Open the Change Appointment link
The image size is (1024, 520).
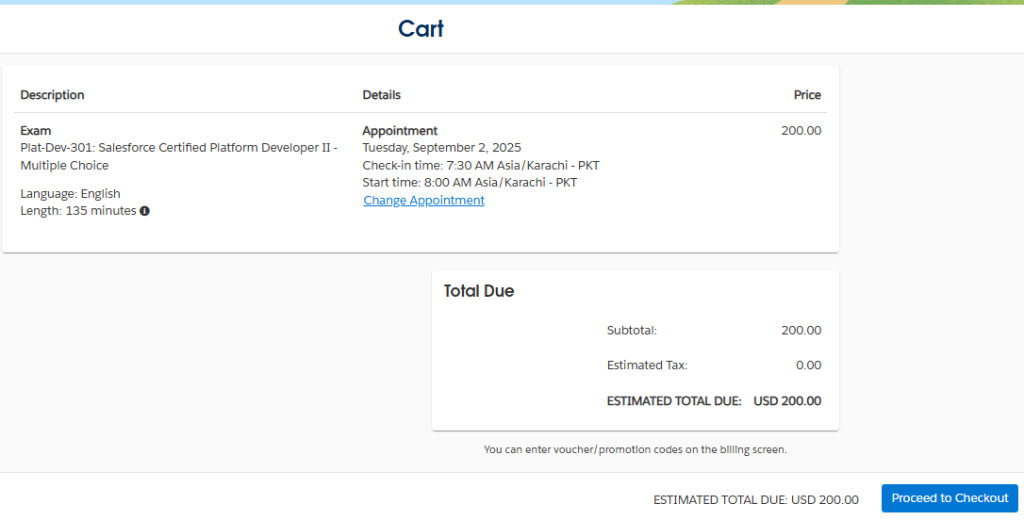coord(424,201)
